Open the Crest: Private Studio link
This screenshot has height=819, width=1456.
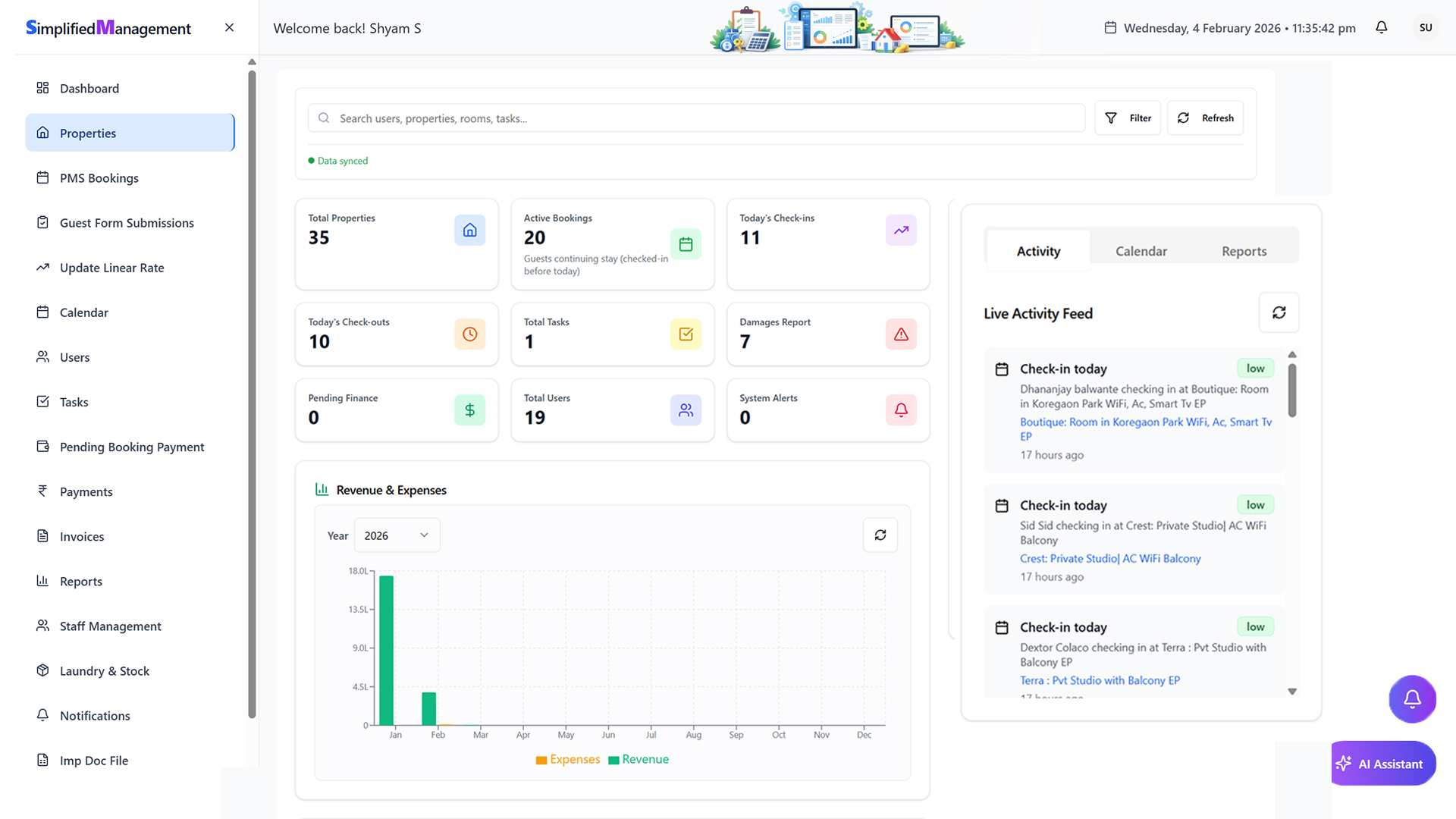[1110, 559]
